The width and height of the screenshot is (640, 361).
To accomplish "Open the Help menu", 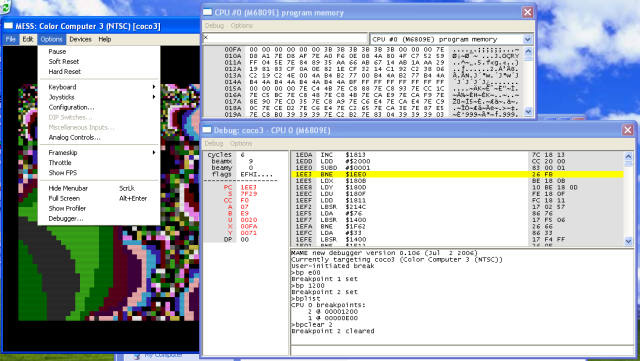I will coord(104,39).
